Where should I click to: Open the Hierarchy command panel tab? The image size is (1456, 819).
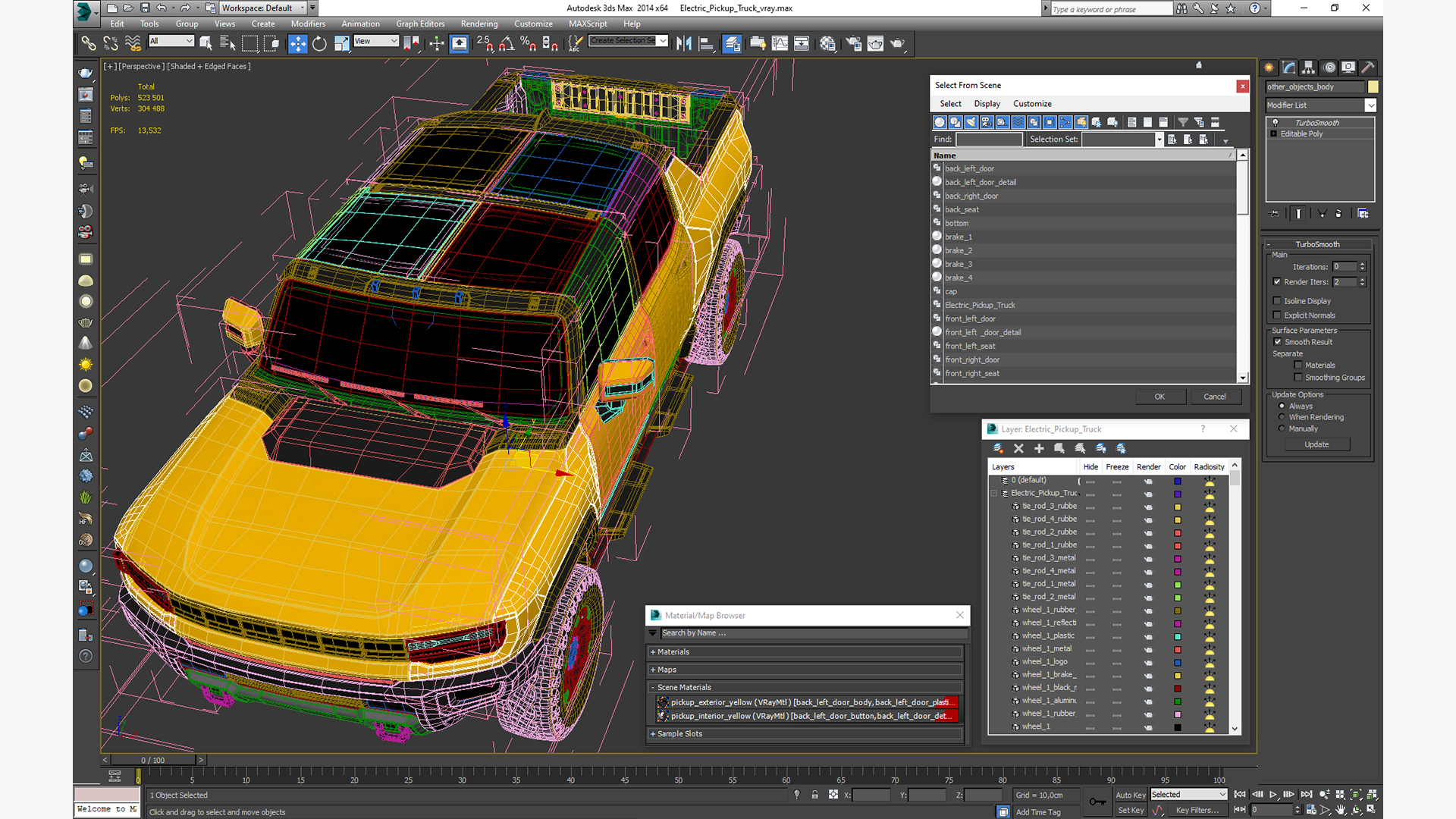click(x=1309, y=67)
